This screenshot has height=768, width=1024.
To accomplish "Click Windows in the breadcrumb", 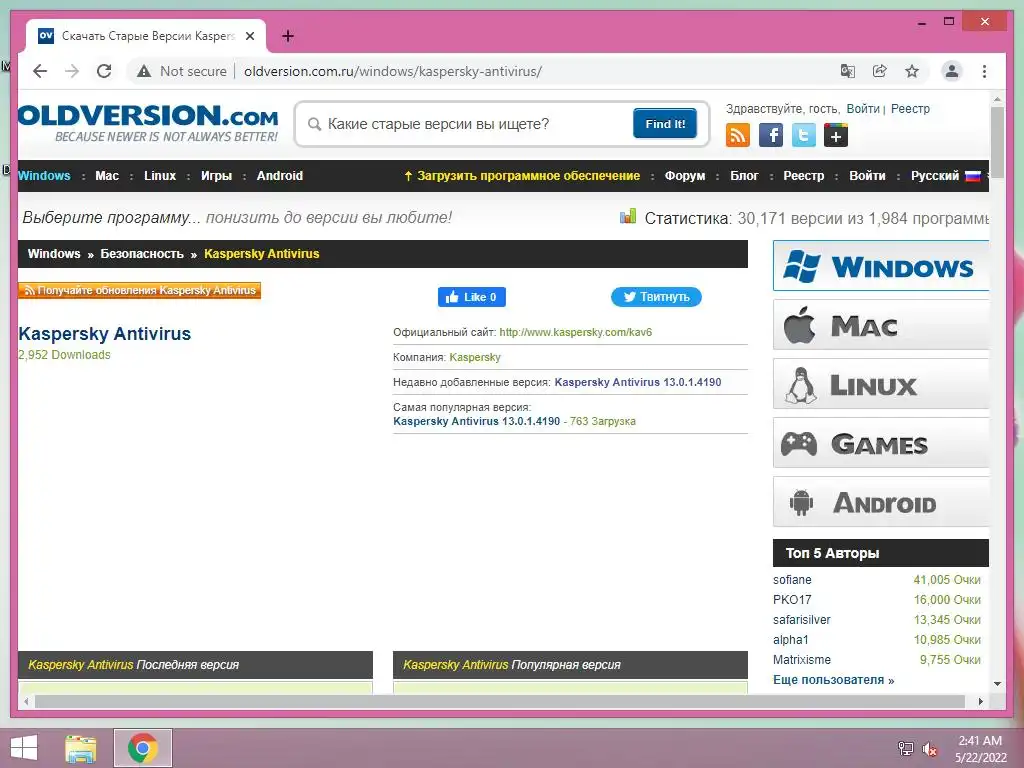I will [54, 254].
